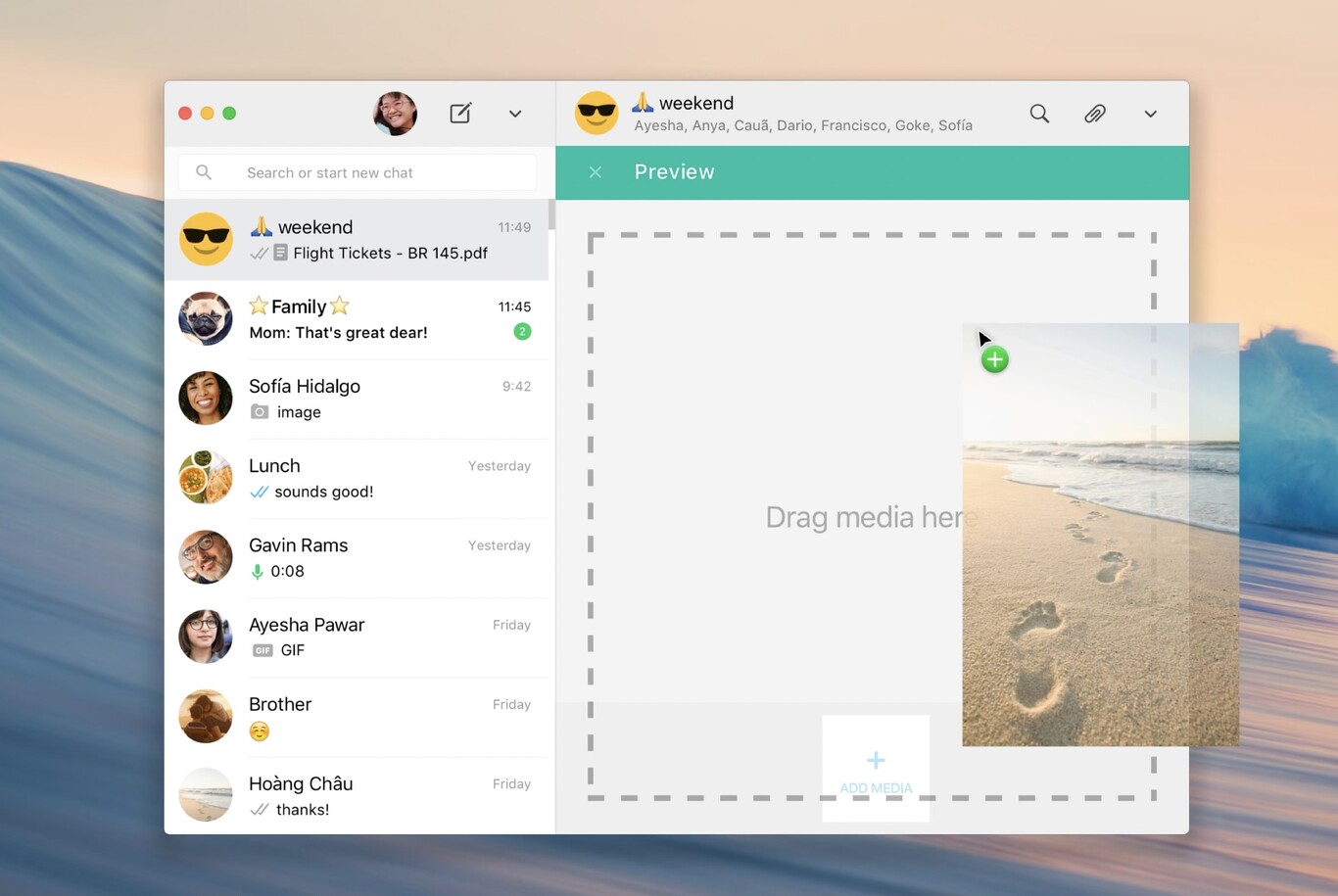Click the star emoji before Family
Viewport: 1338px width, 896px height.
tap(259, 306)
